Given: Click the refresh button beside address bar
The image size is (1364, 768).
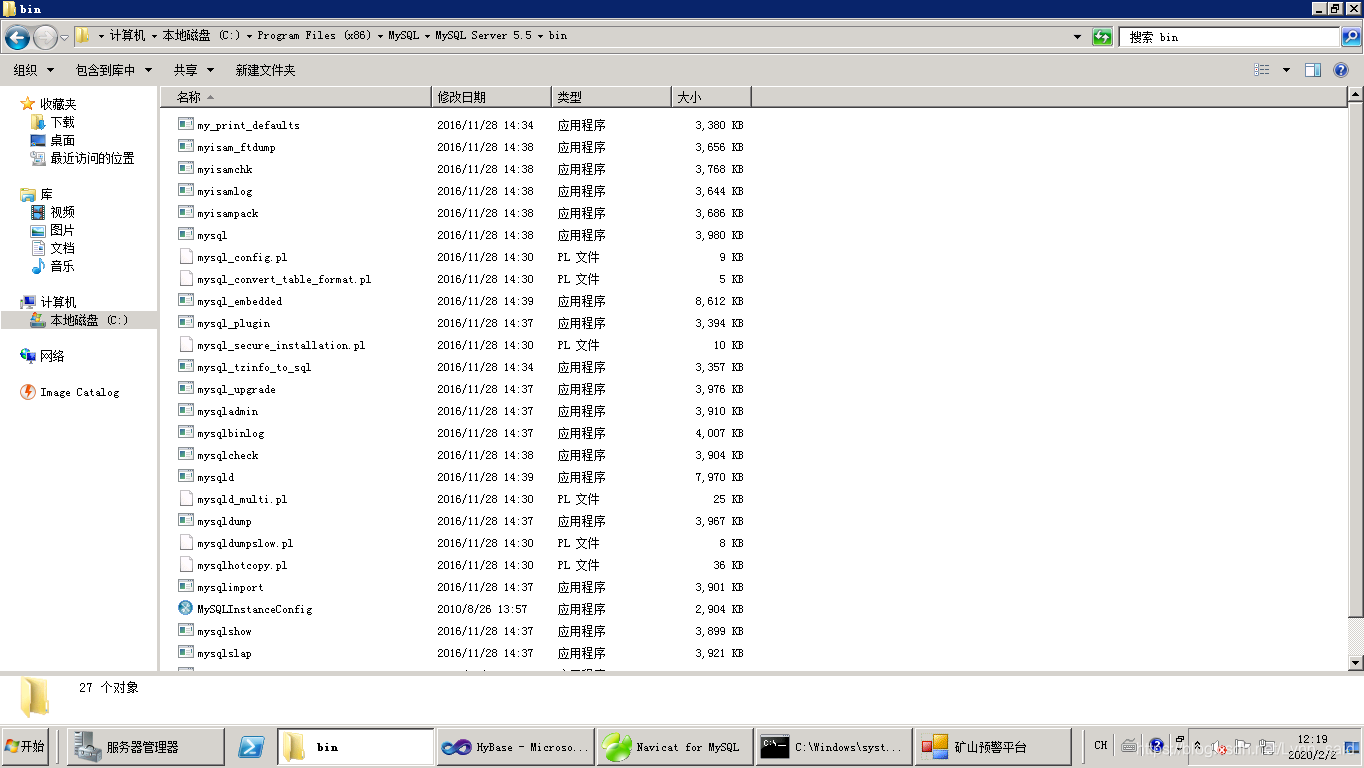Looking at the screenshot, I should click(1102, 37).
